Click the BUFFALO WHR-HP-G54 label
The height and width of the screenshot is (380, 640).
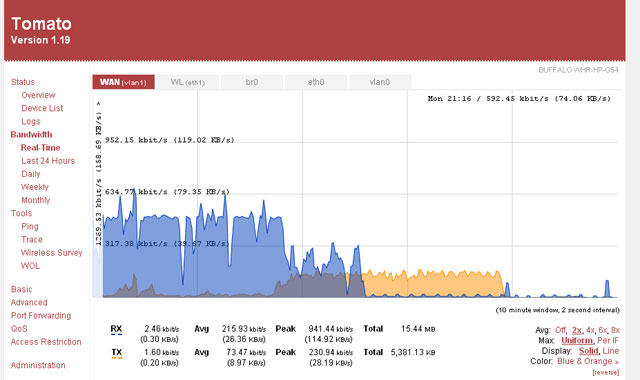578,70
